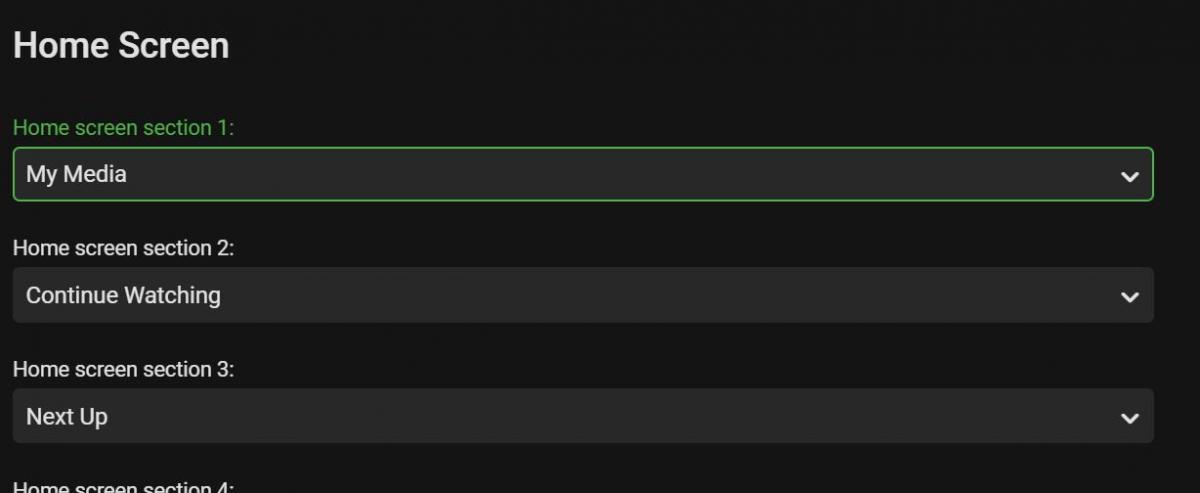Click the "Home screen section 3:" label
The image size is (1200, 493).
point(123,369)
